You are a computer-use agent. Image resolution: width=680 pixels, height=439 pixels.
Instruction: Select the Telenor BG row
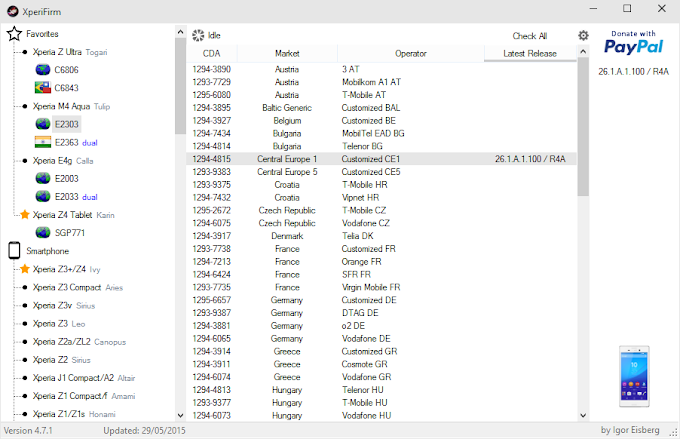pos(382,146)
